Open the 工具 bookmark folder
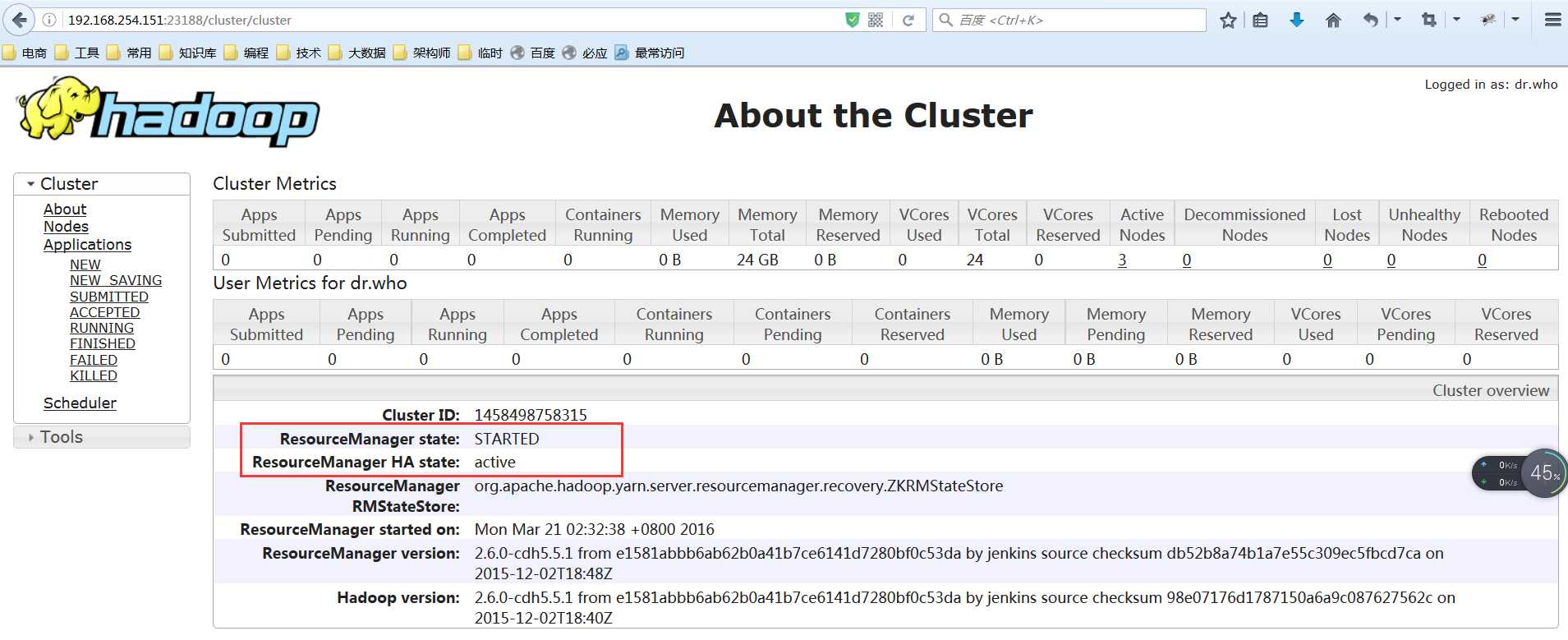1568x640 pixels. click(x=77, y=53)
